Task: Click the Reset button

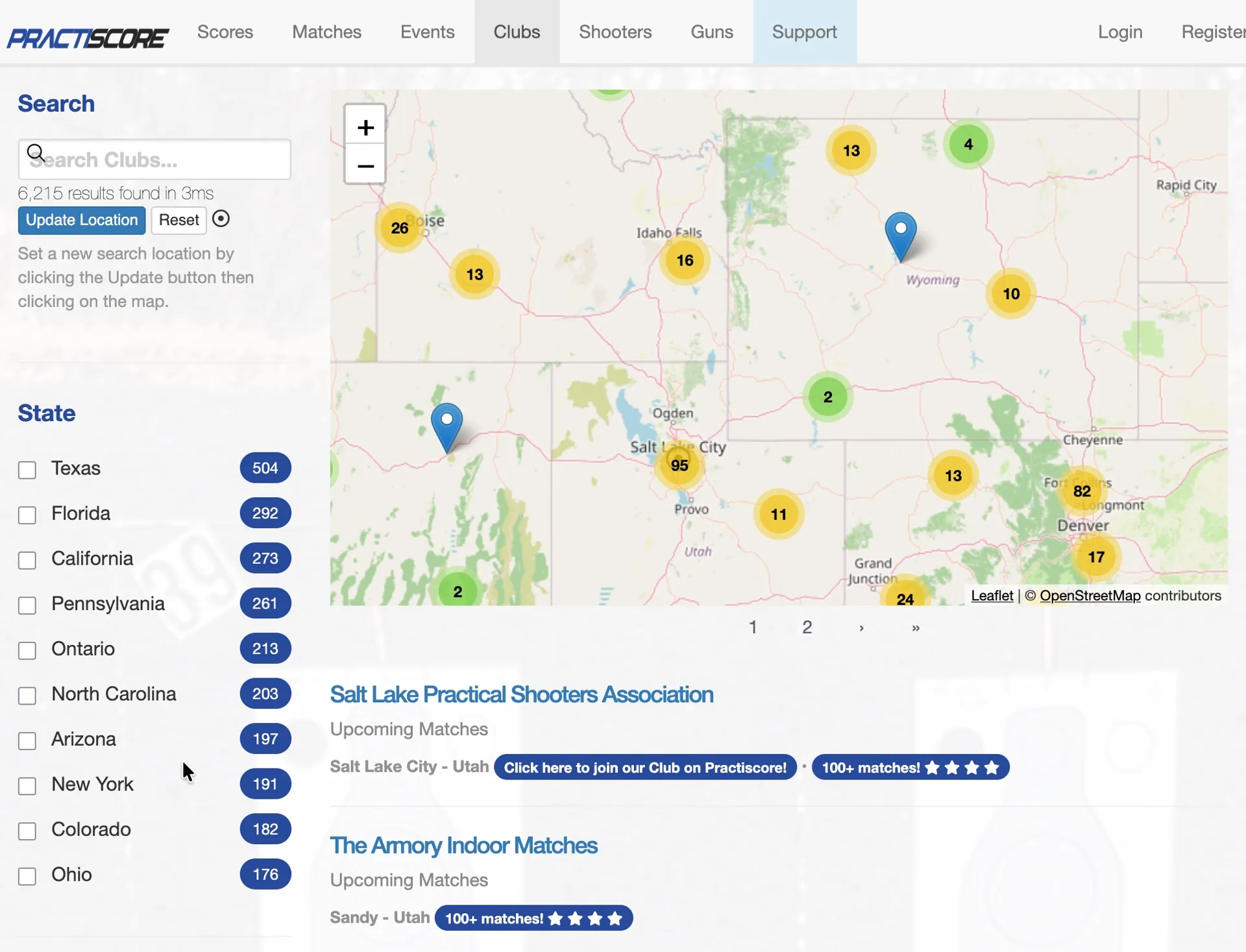Action: pos(178,220)
